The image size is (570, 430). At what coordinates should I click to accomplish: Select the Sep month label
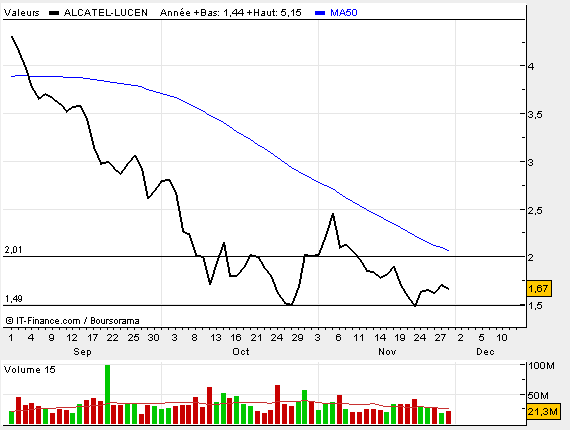82,351
